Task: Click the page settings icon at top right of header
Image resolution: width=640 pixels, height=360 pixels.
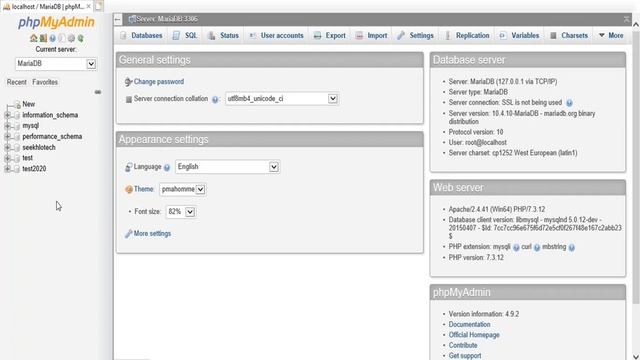Action: click(x=627, y=19)
